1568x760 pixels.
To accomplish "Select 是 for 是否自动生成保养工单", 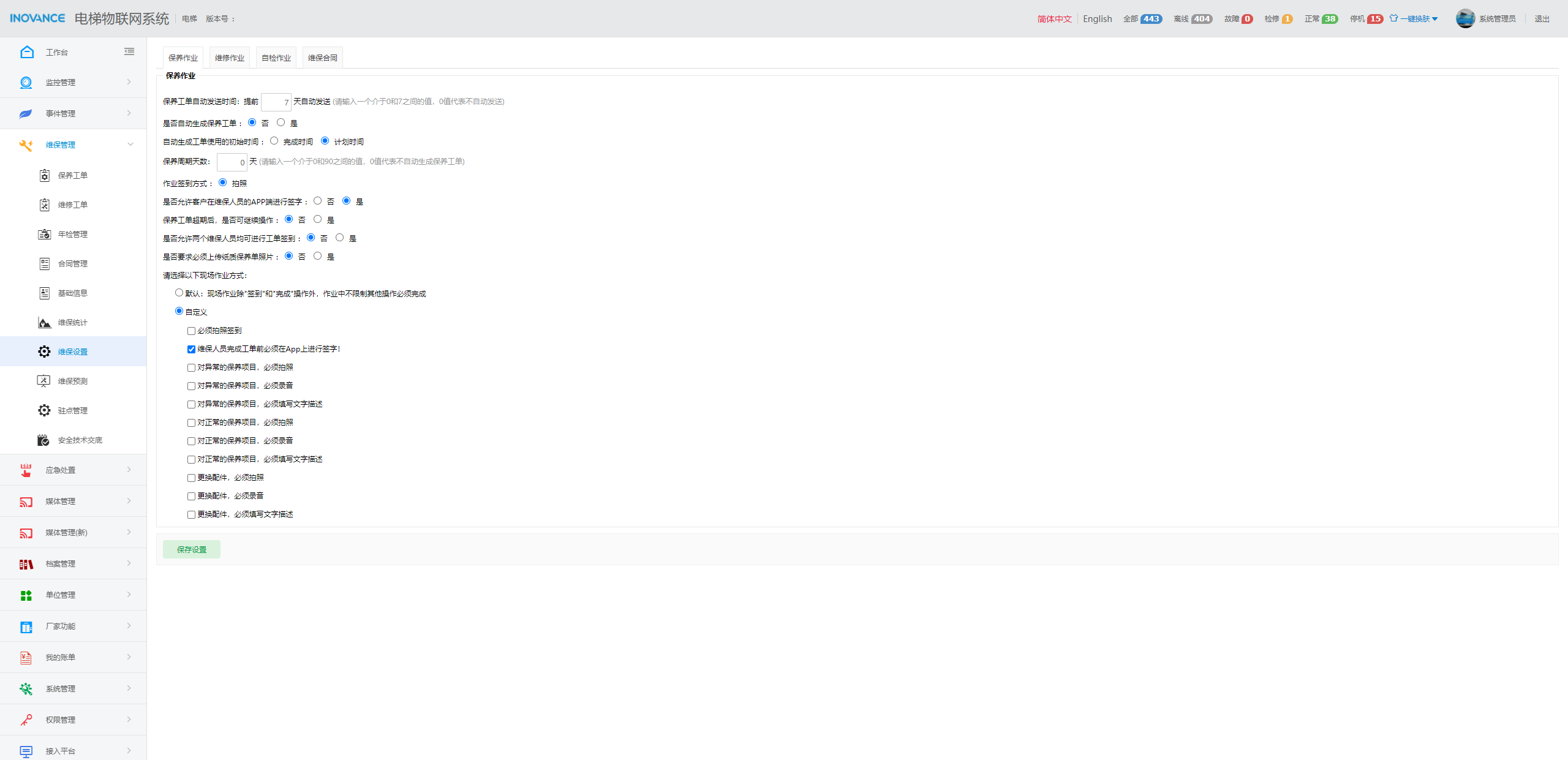I will click(281, 122).
